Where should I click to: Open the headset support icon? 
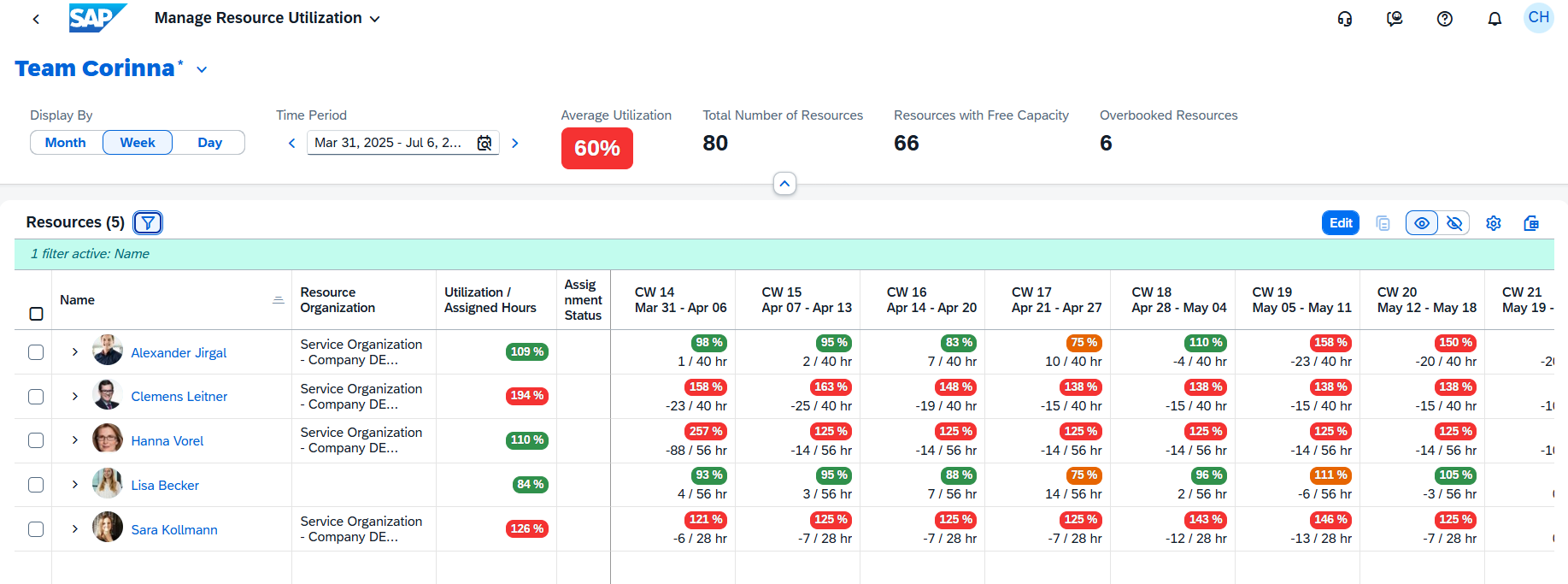click(1344, 19)
